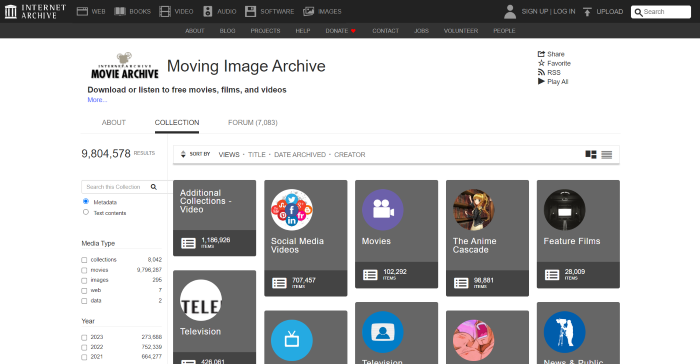This screenshot has width=700, height=364.
Task: Open the DONATE menu item
Action: [341, 31]
